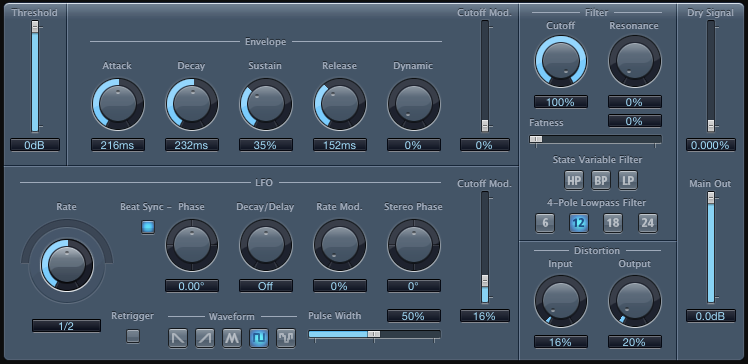Click the Distortion Output knob
Viewport: 748px width, 364px height.
(x=635, y=301)
